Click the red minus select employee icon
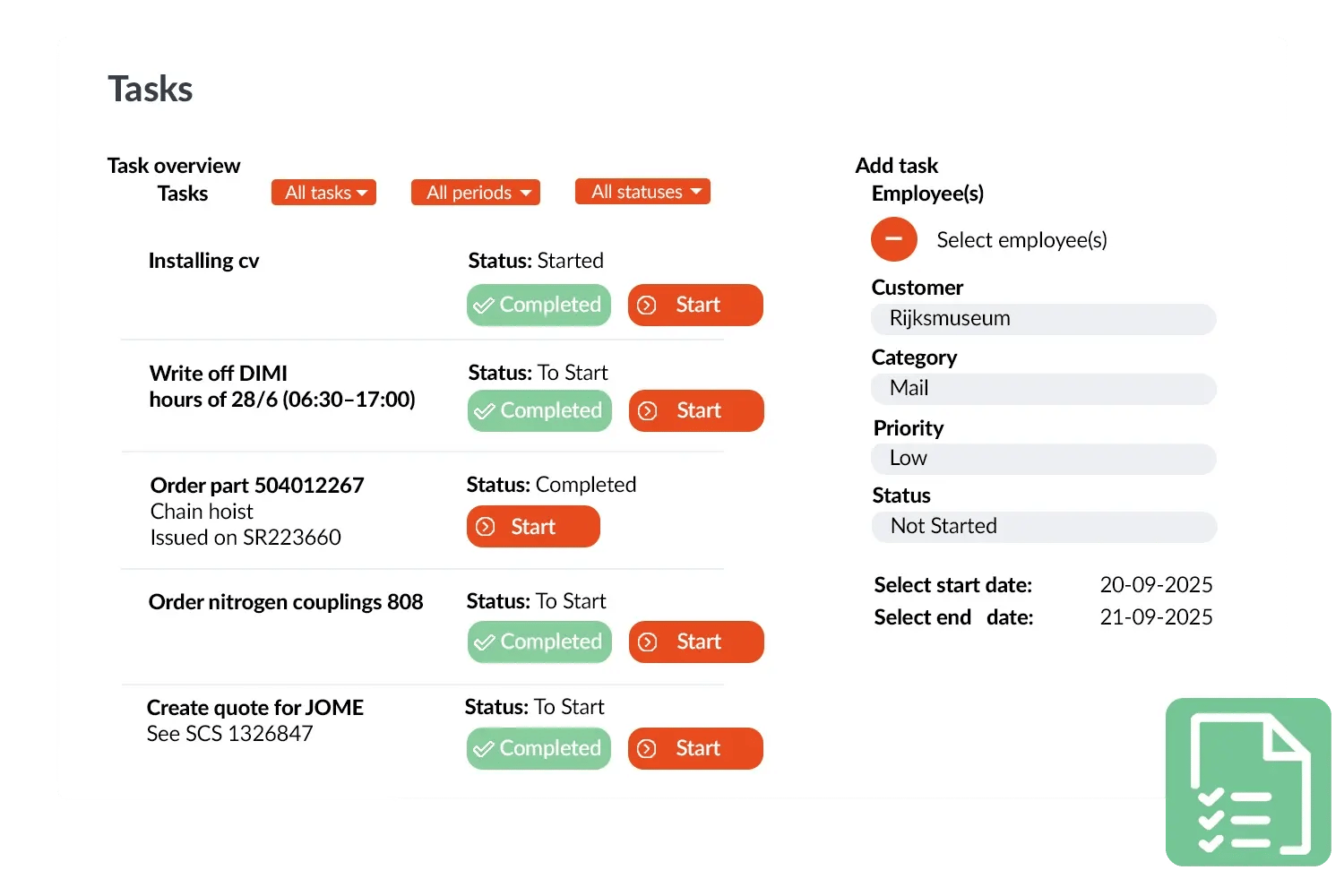The width and height of the screenshot is (1344, 896). tap(893, 239)
